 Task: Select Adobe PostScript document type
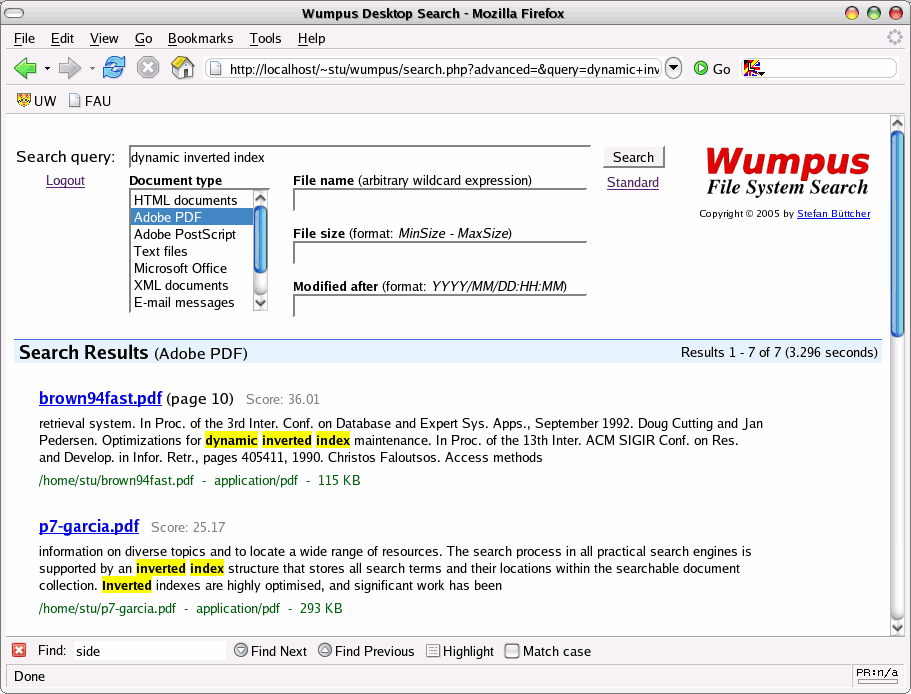coord(185,234)
